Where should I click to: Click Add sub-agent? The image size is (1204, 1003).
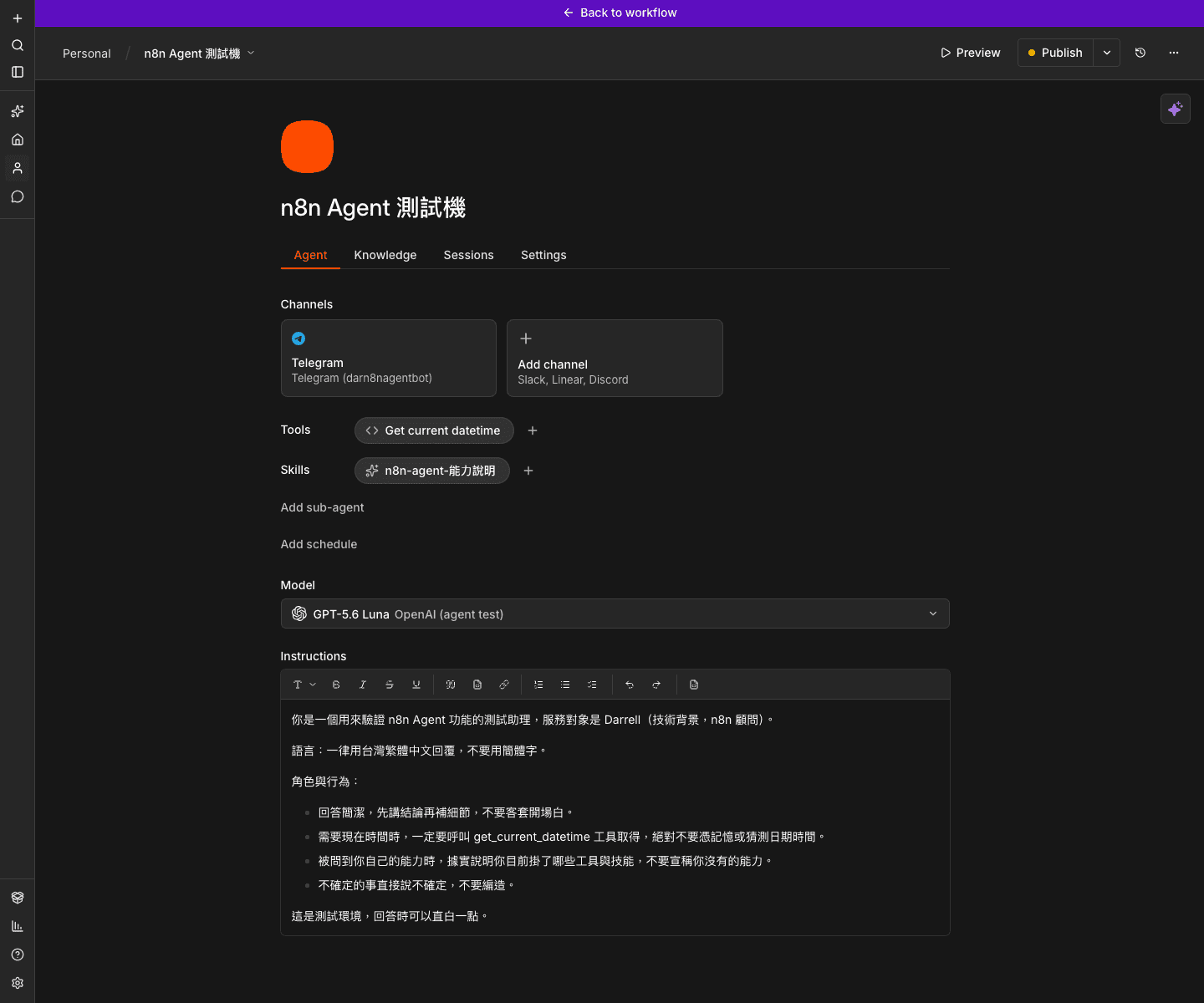323,507
